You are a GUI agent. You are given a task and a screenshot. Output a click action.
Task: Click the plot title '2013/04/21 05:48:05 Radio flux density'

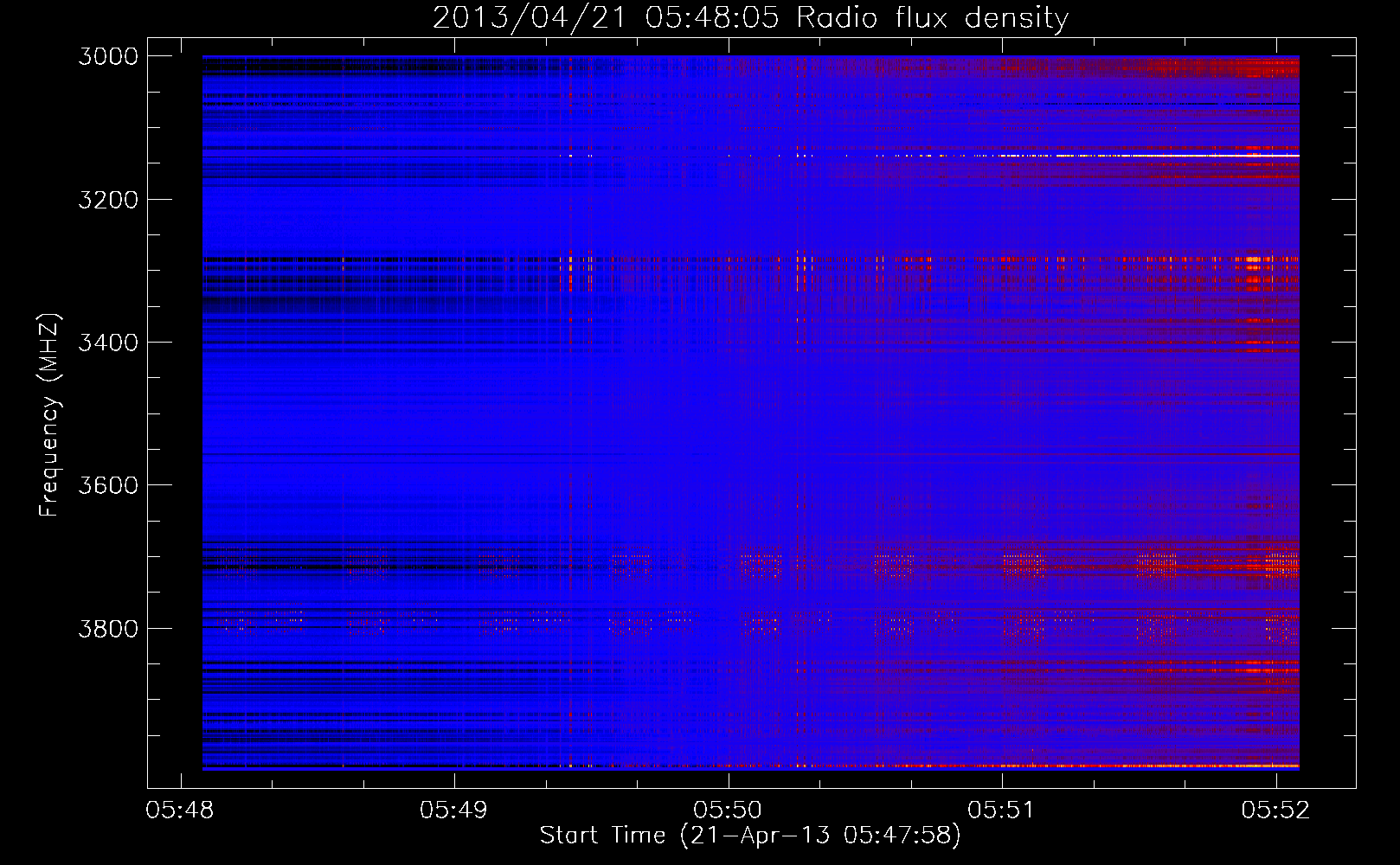pyautogui.click(x=751, y=18)
